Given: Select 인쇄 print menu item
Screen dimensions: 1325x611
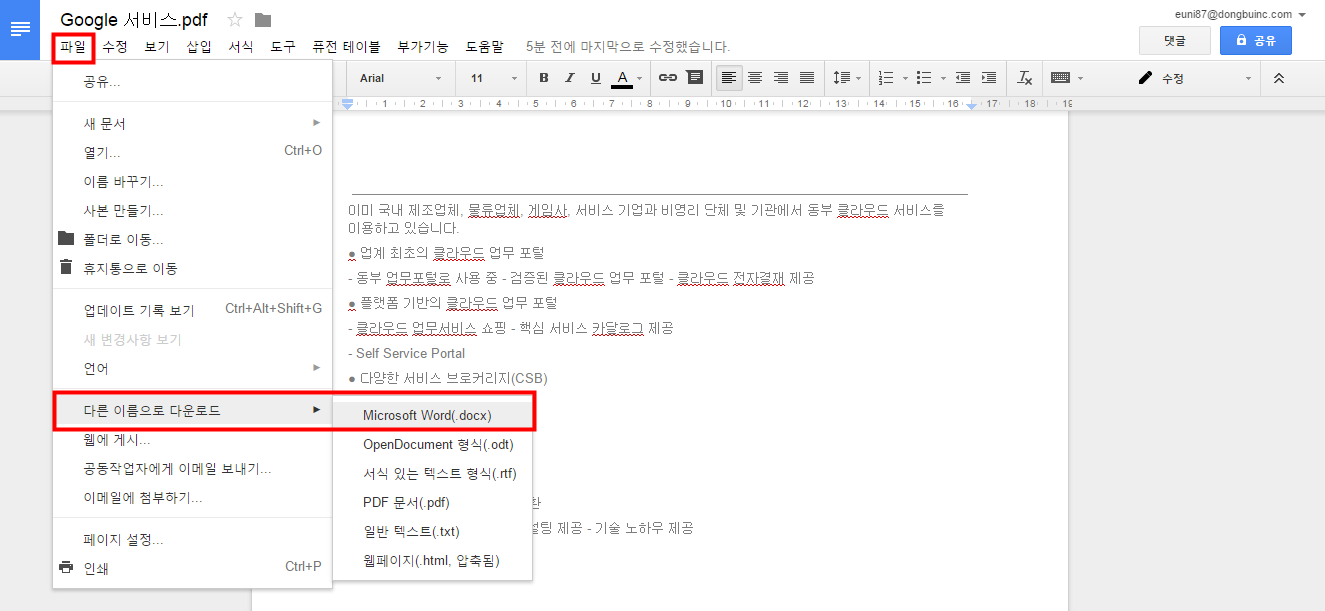Looking at the screenshot, I should pos(193,568).
